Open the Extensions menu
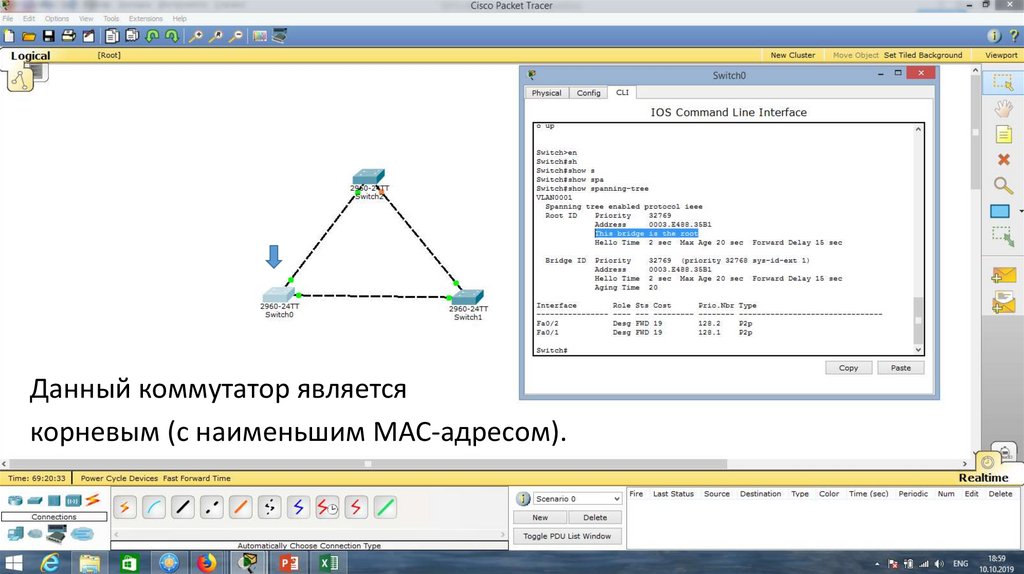 tap(146, 18)
